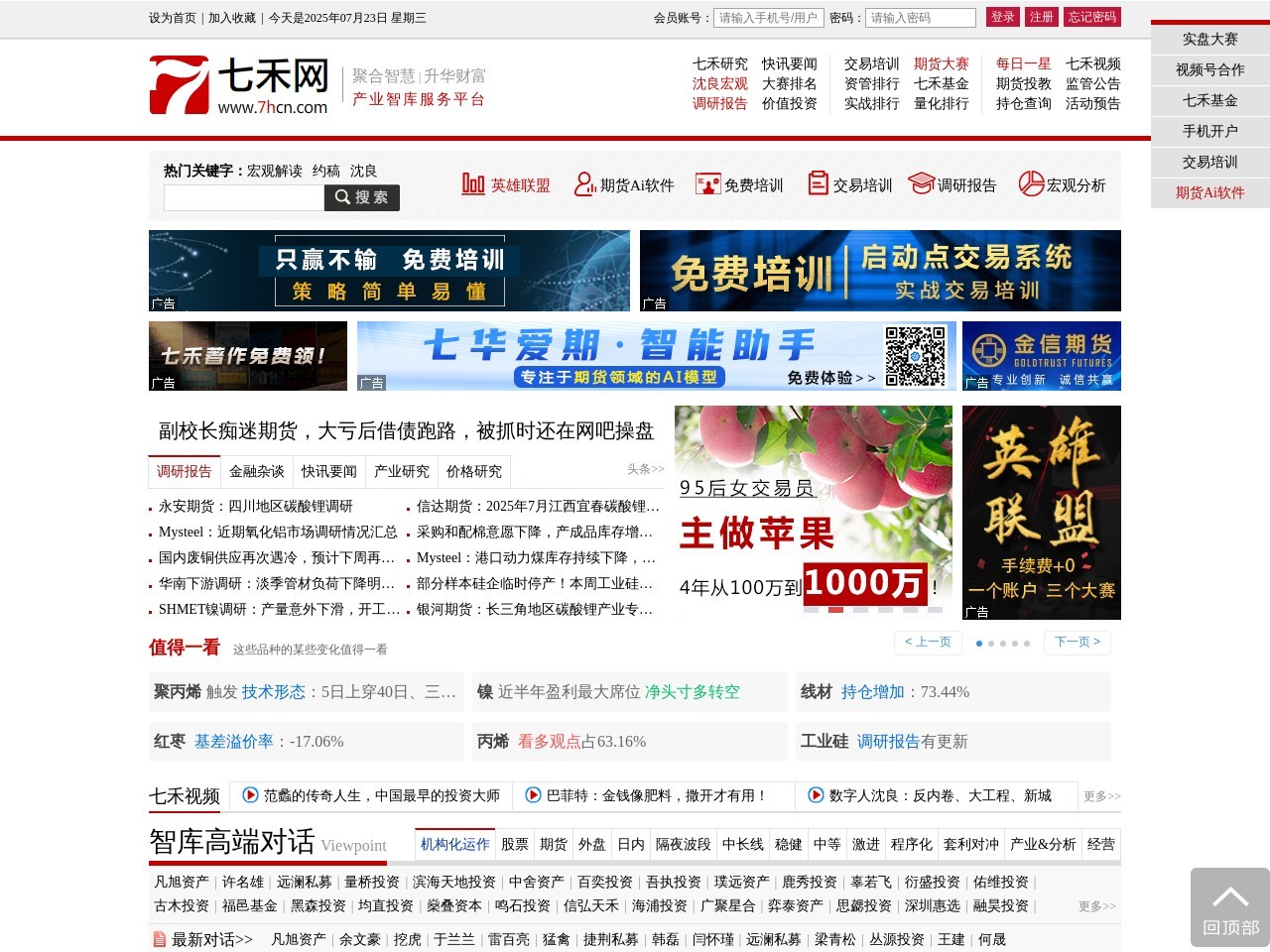Scan the QR code in 七华爱期 banner
Viewport: 1270px width, 952px height.
point(915,356)
